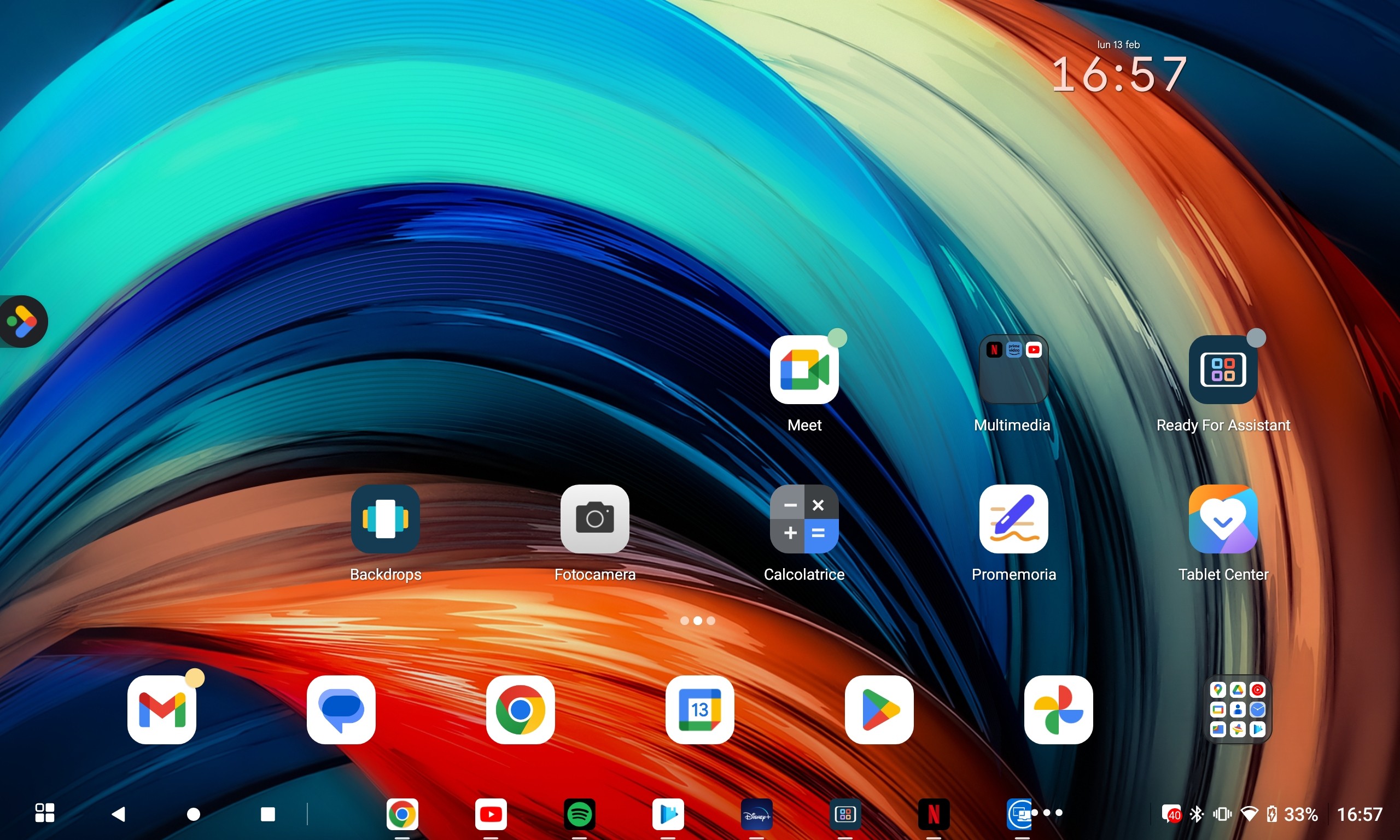The image size is (1400, 840).
Task: Tap the Home navigation button
Action: pos(194,814)
